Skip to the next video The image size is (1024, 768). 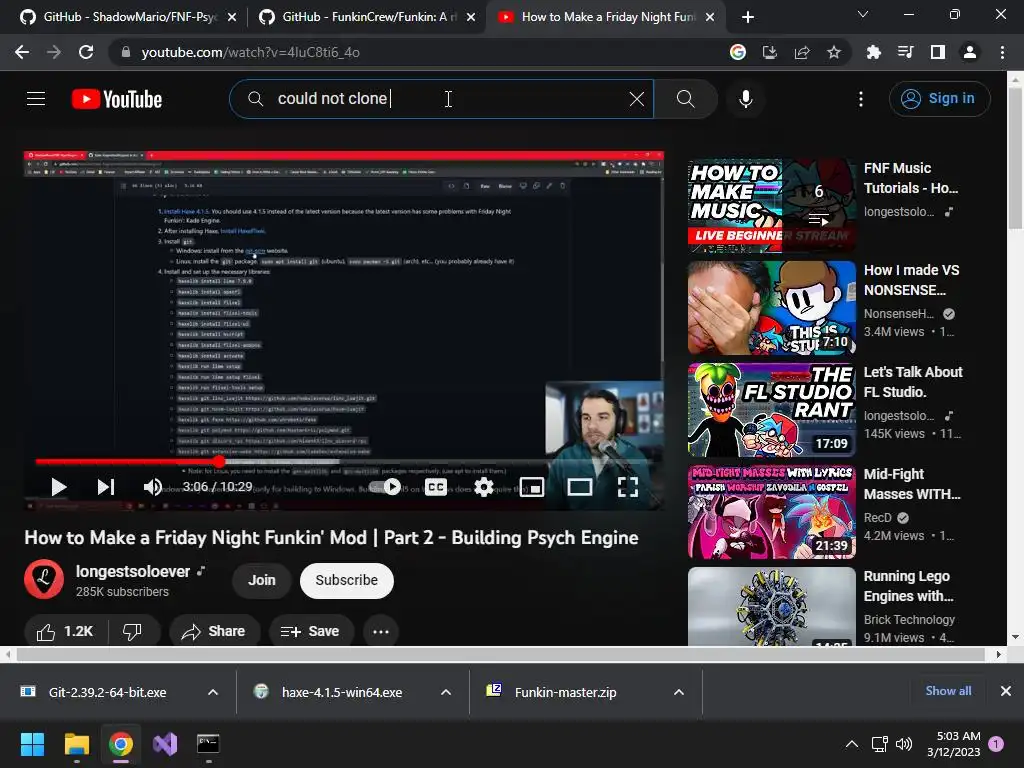point(106,487)
